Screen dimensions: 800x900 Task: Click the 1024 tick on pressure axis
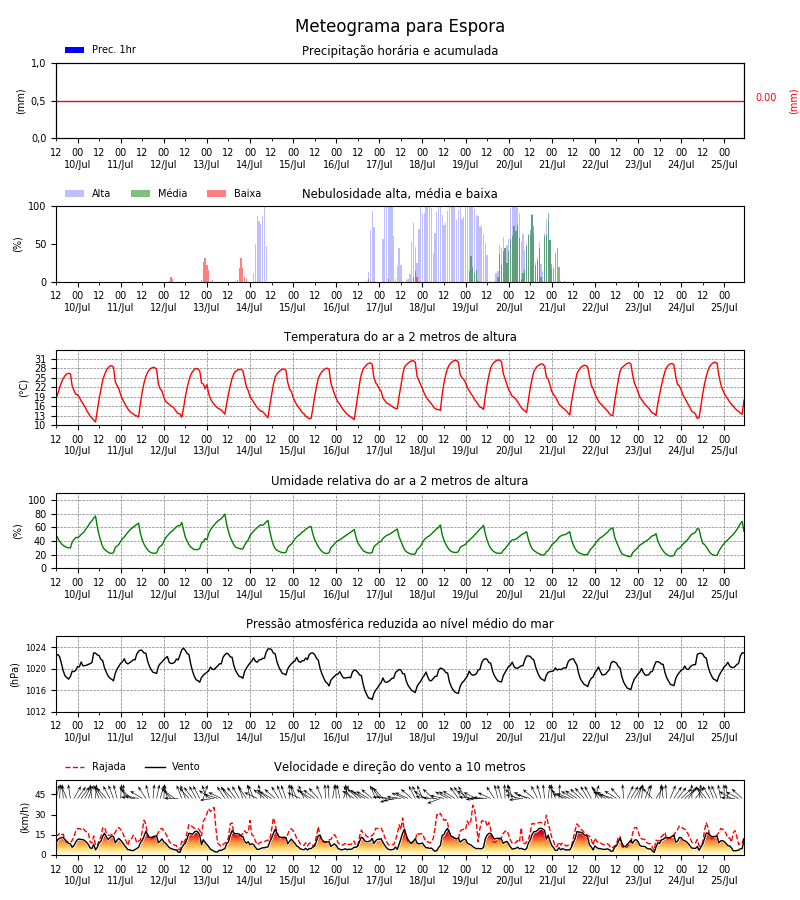36,648
